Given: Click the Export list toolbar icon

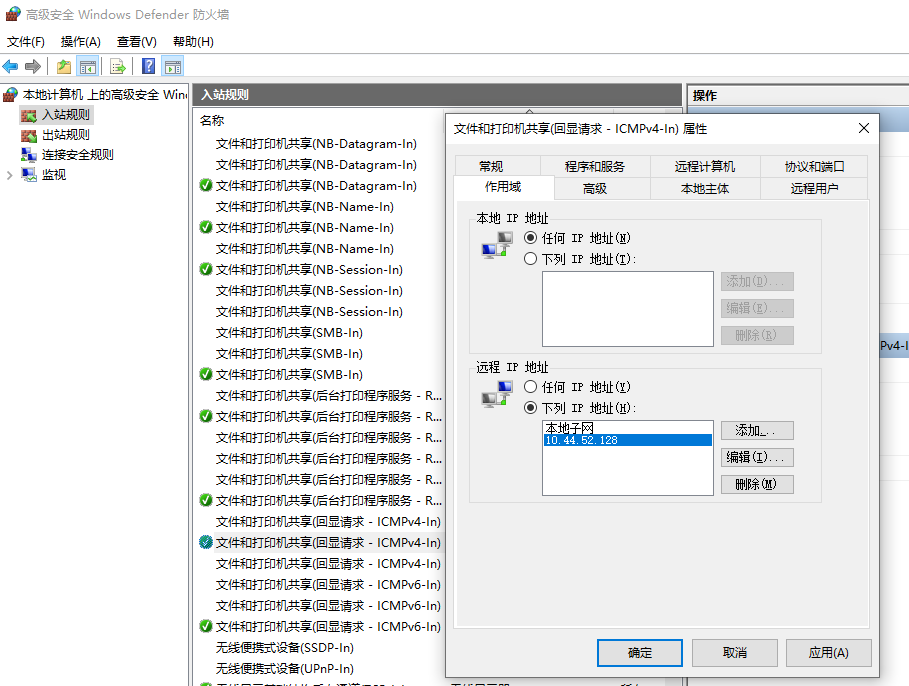Looking at the screenshot, I should (x=118, y=67).
